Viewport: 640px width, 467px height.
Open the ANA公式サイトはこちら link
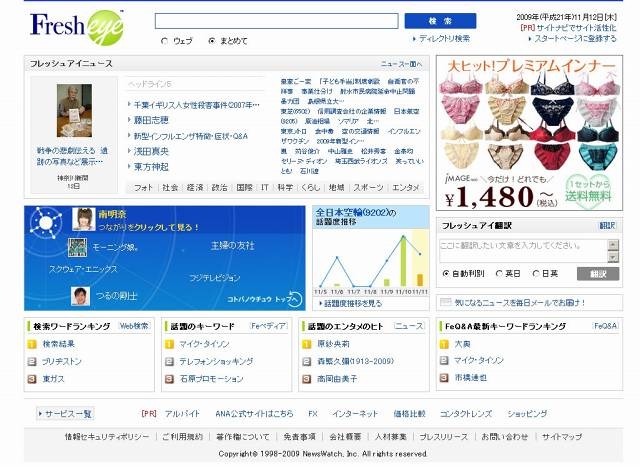point(254,414)
